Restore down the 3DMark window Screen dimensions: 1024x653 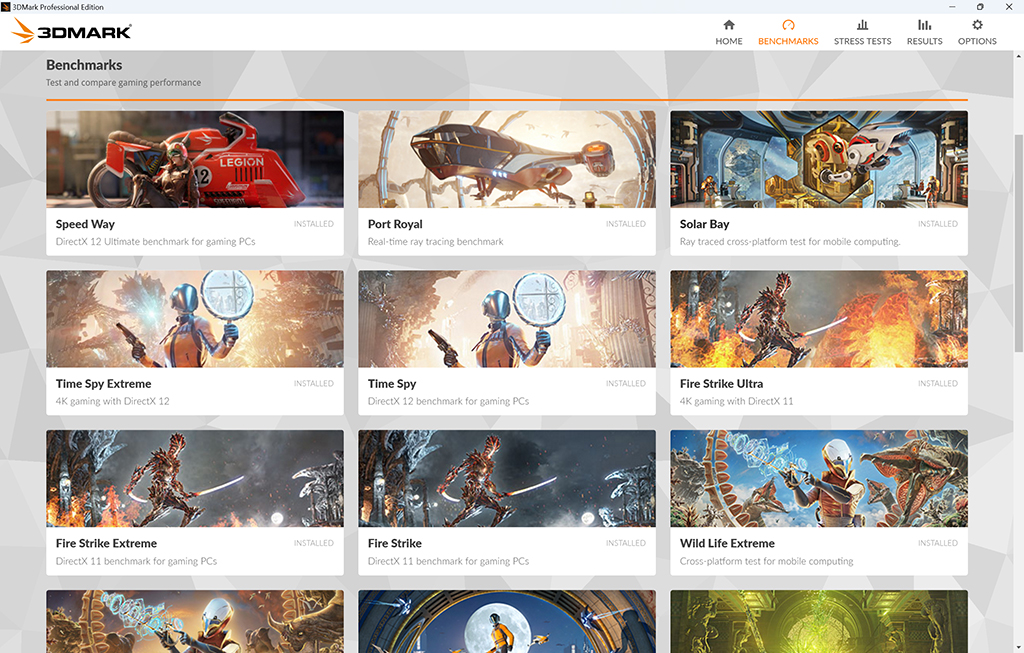pos(980,7)
